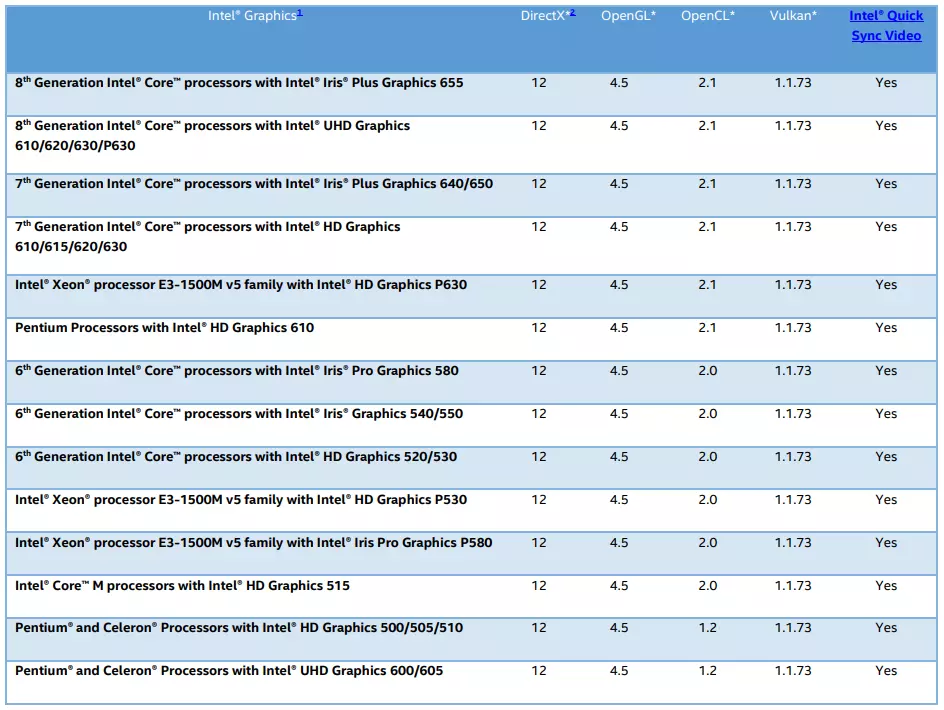Select Vulkan 1.1.73 in UHD 600/605 row
Image resolution: width=944 pixels, height=710 pixels.
pos(793,670)
